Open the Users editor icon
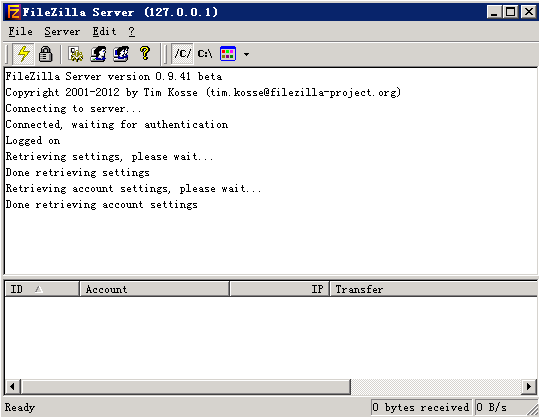 [x=98, y=54]
